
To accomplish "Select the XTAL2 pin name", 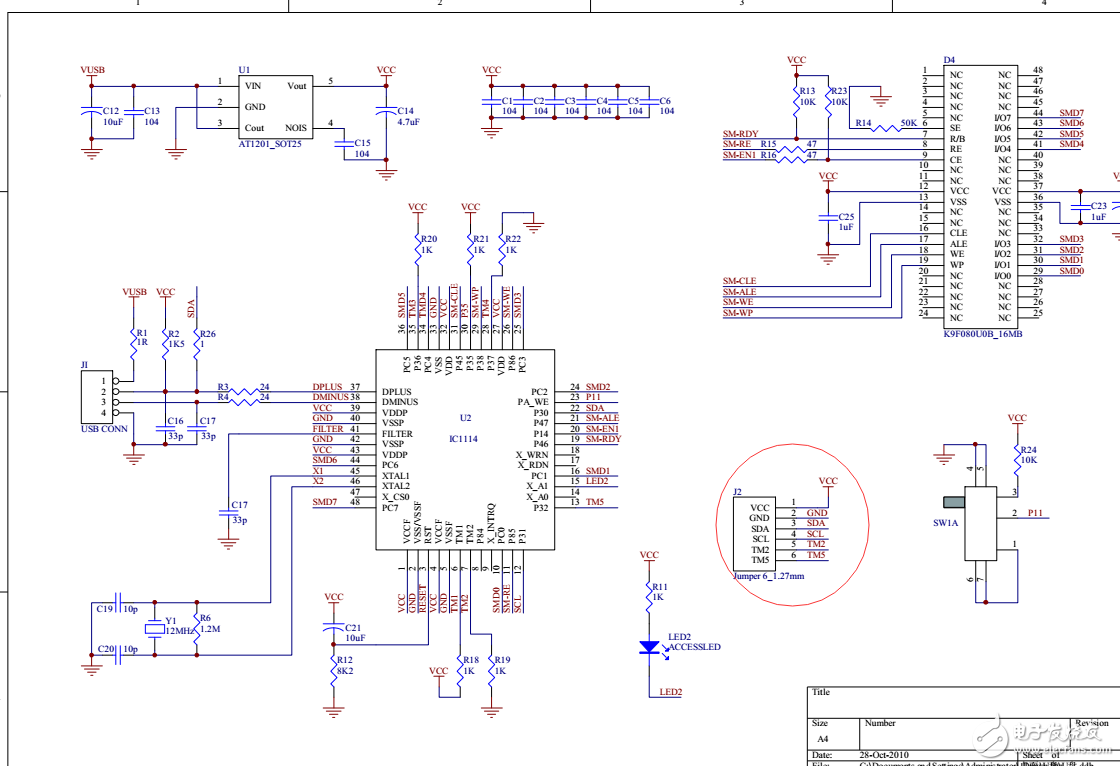I will pos(396,486).
